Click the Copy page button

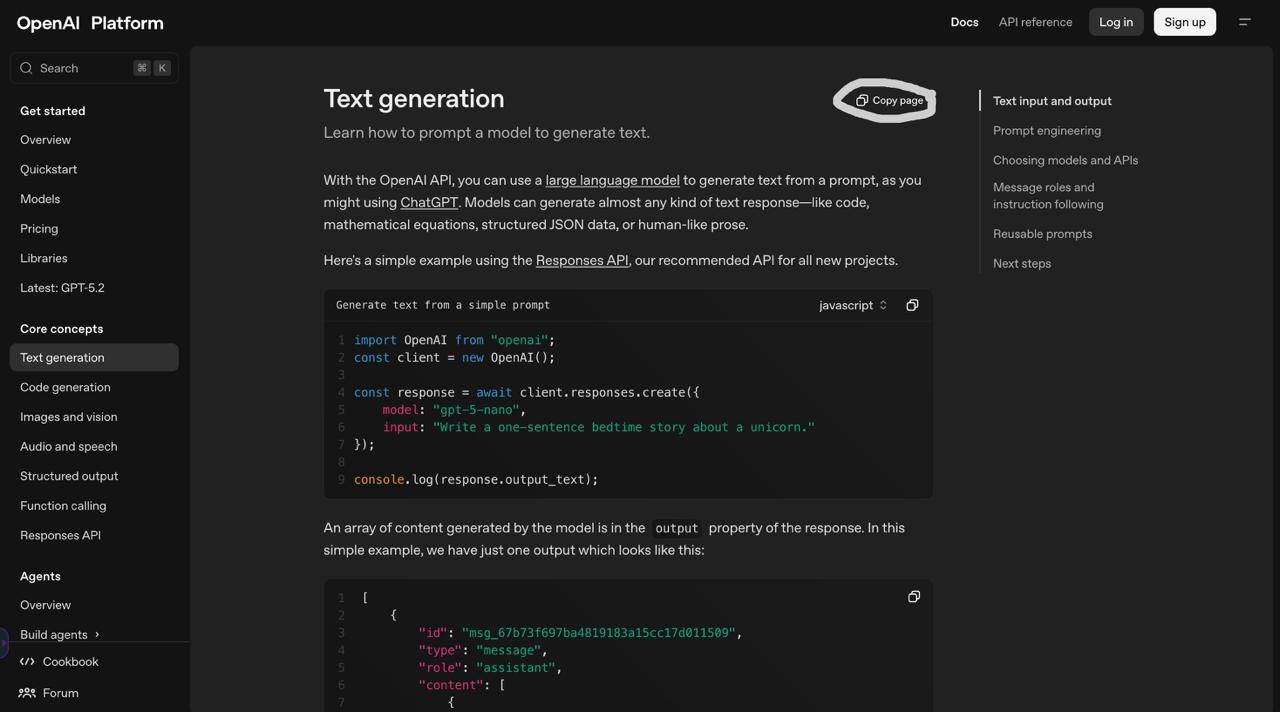pyautogui.click(x=889, y=100)
